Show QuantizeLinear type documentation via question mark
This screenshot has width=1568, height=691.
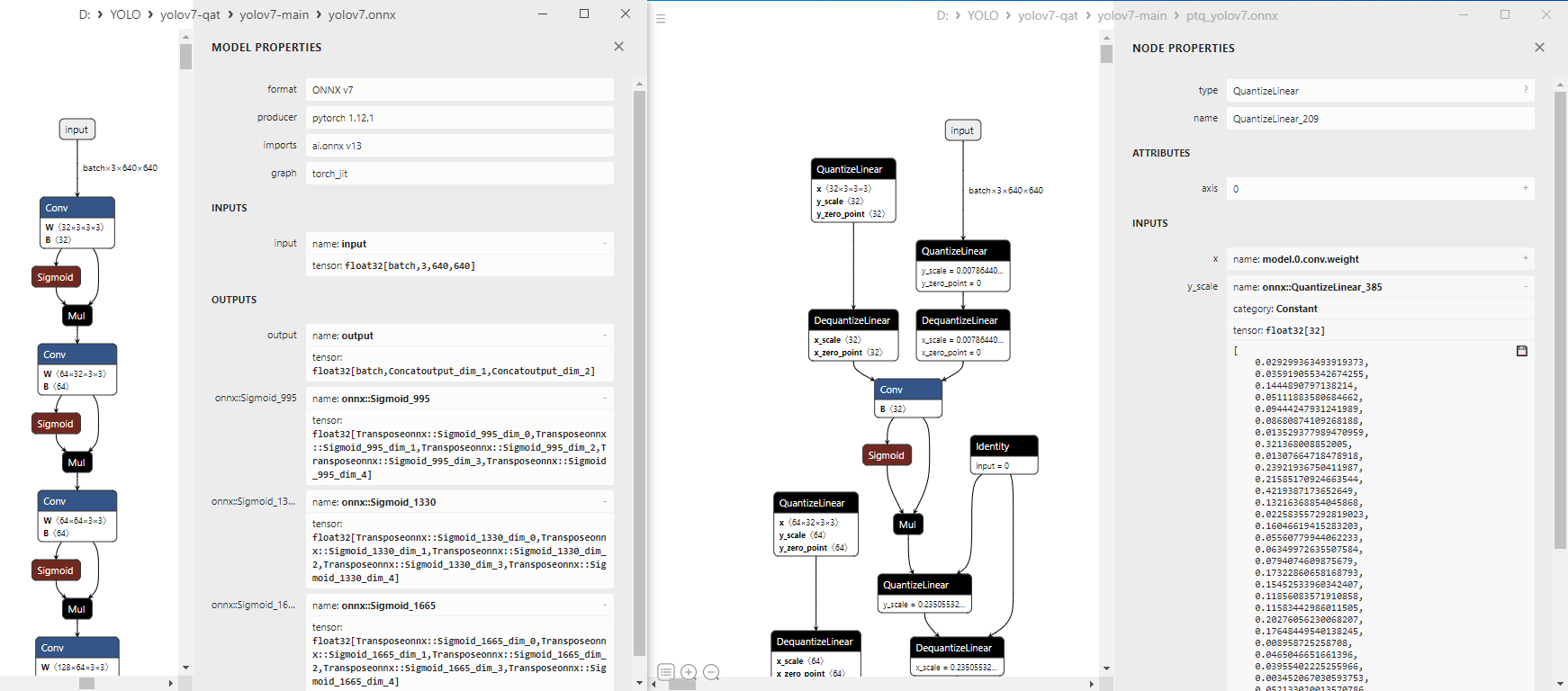tap(1526, 90)
